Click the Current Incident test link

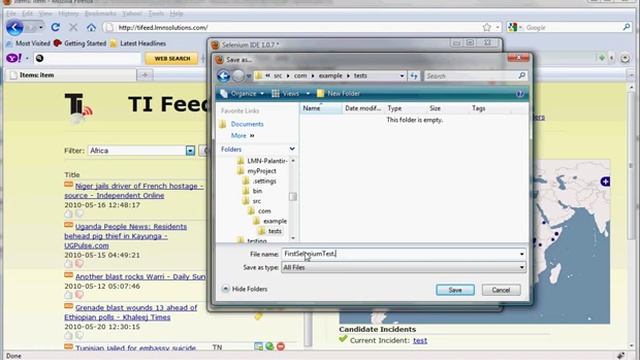420,340
